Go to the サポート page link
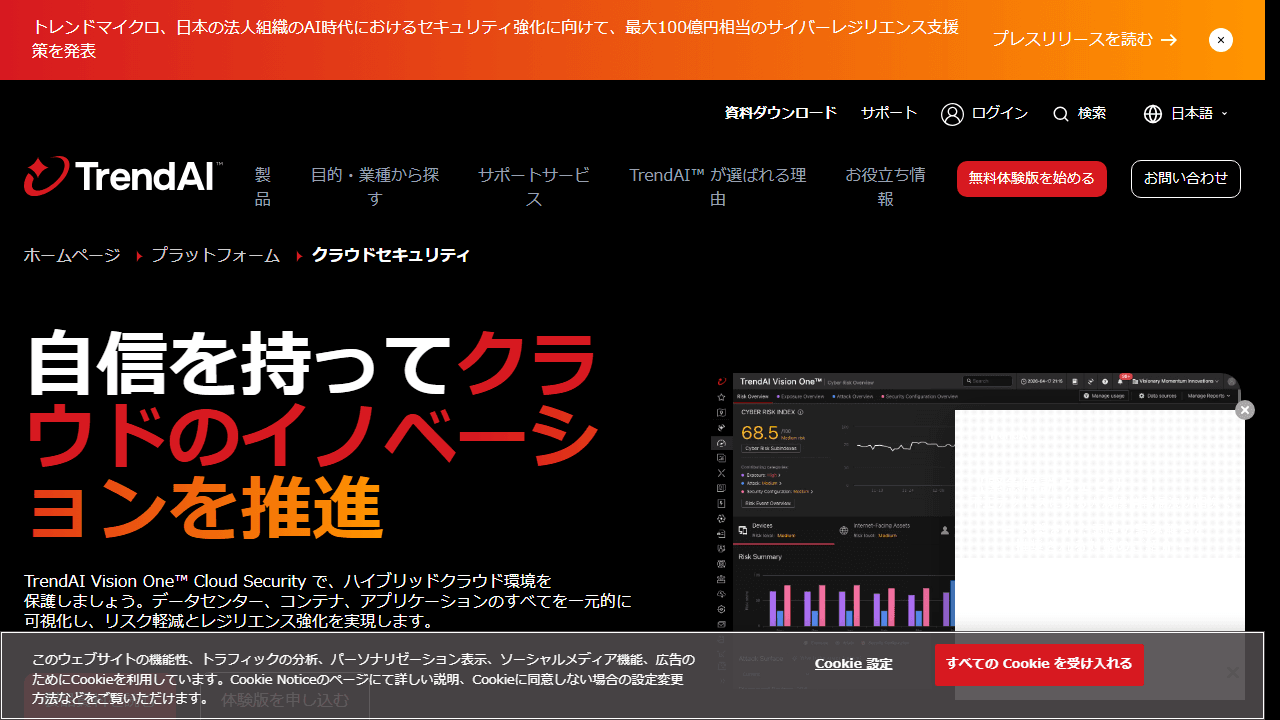 889,113
